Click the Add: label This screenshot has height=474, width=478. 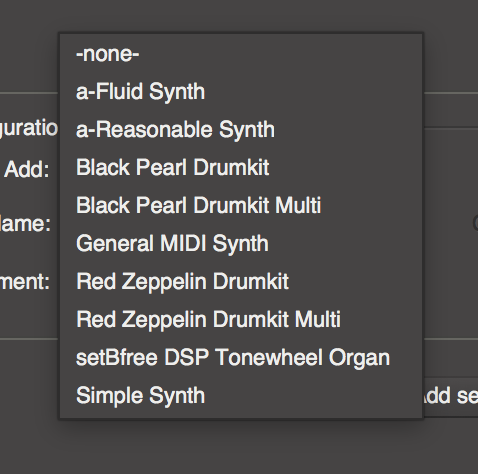(x=27, y=169)
